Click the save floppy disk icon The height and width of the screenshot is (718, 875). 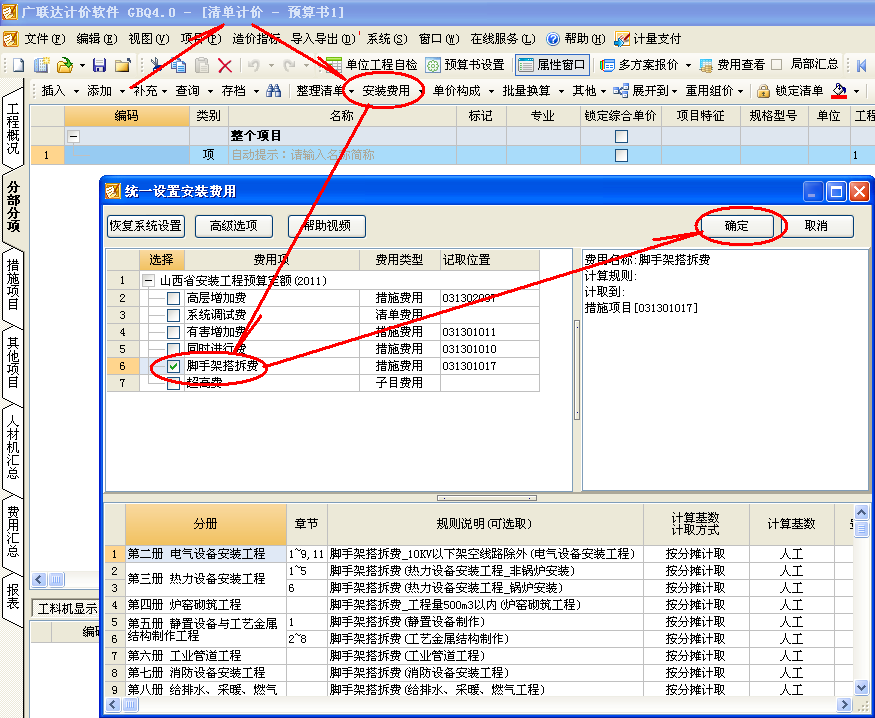pos(99,65)
